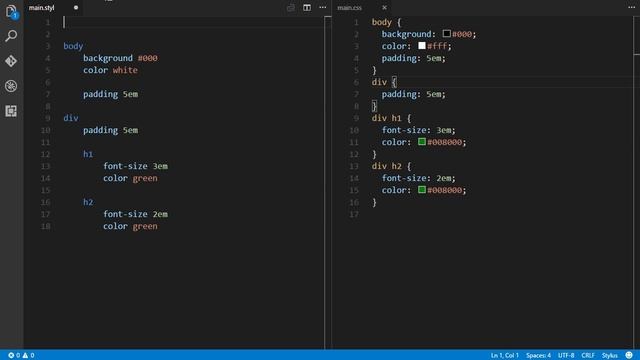Open the Source Control (git) view
Viewport: 640px width, 360px height.
coord(11,61)
